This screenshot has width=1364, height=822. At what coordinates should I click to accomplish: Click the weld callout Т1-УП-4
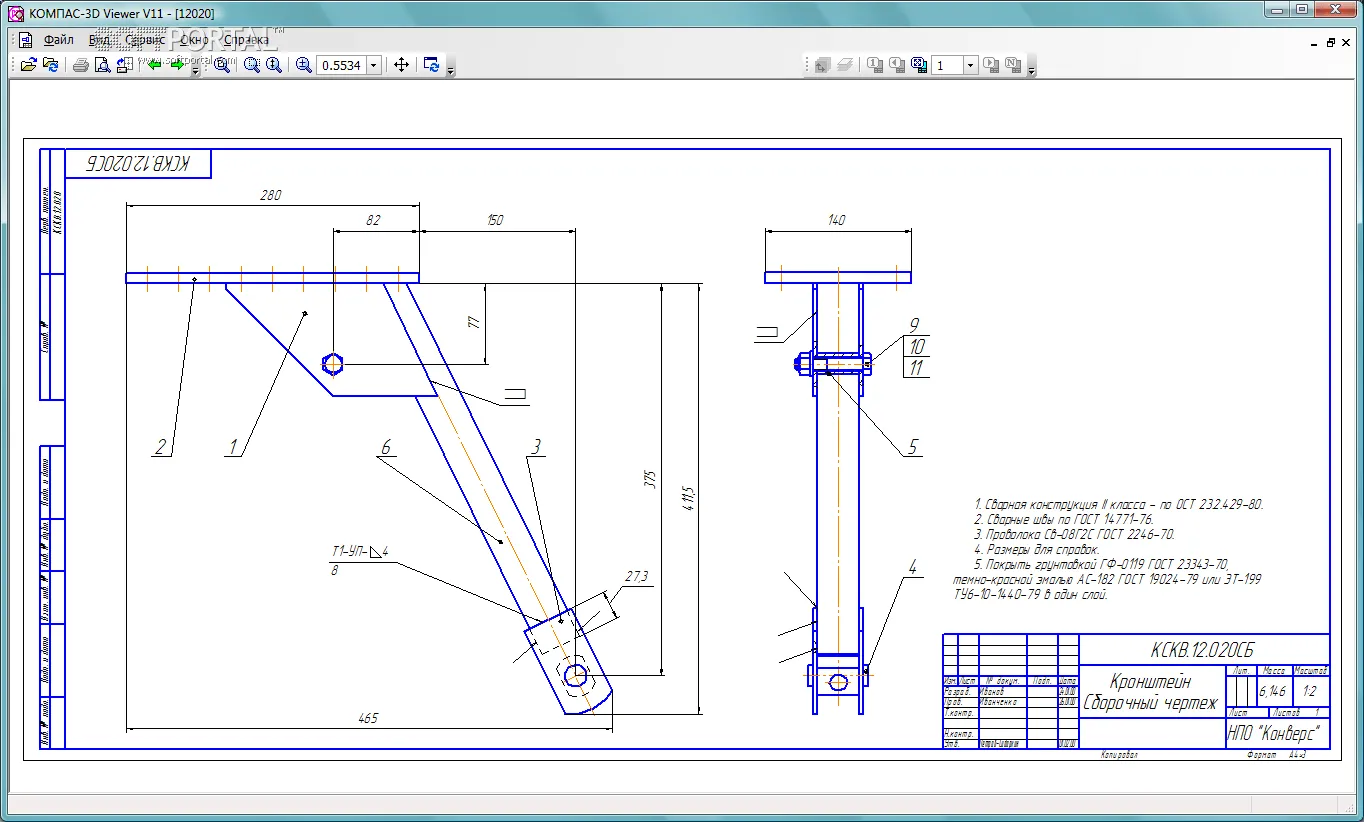tap(360, 552)
